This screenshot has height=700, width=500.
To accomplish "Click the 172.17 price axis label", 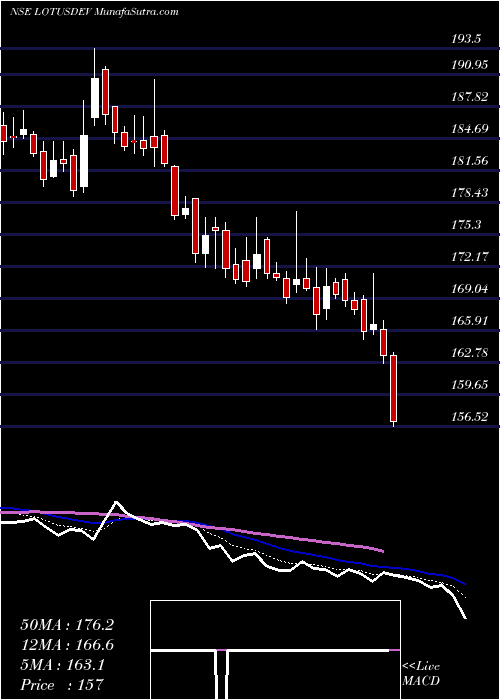I will (x=471, y=257).
